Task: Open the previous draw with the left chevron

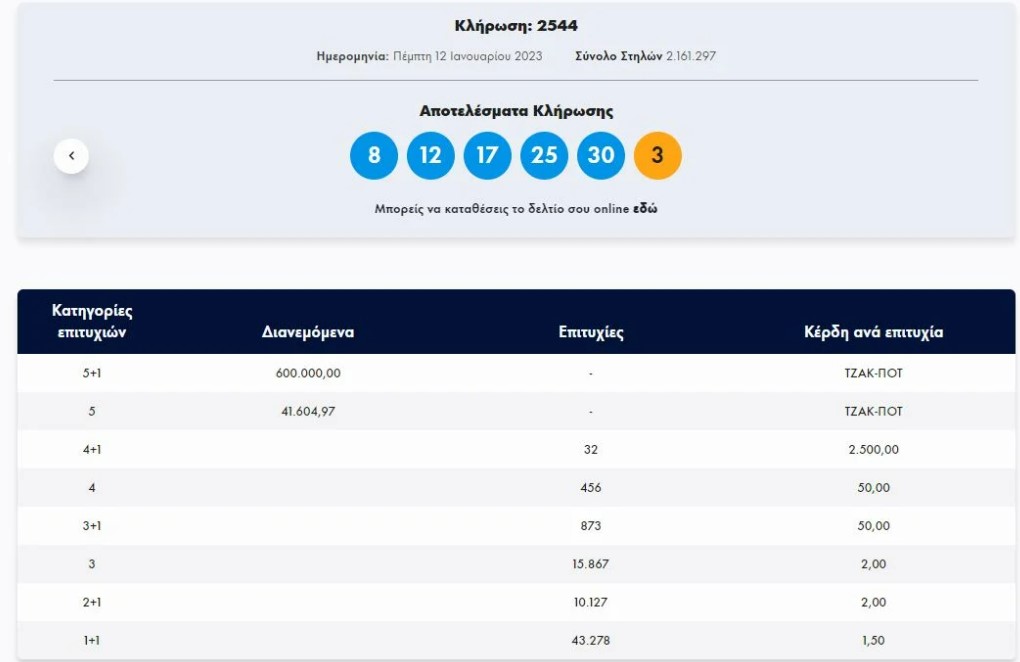Action: click(70, 155)
